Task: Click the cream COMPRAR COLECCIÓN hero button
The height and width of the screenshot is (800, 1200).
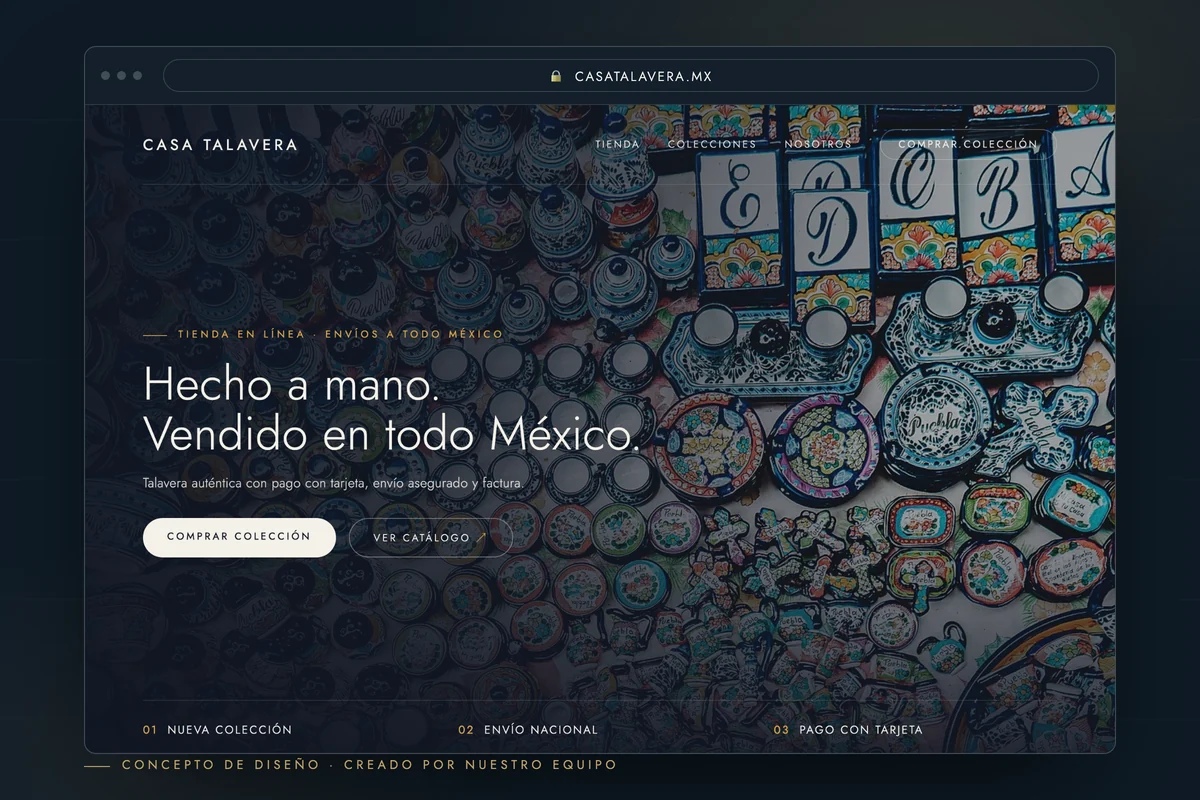Action: point(239,537)
